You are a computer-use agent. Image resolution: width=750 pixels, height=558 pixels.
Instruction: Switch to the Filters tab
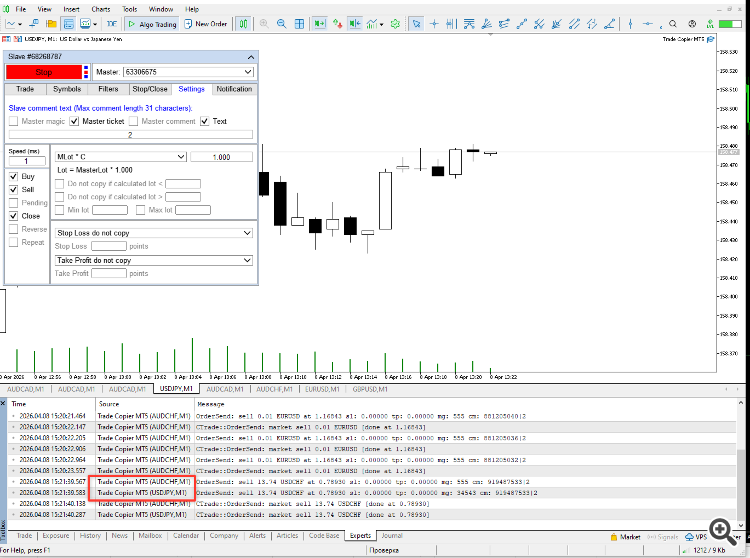click(x=108, y=89)
